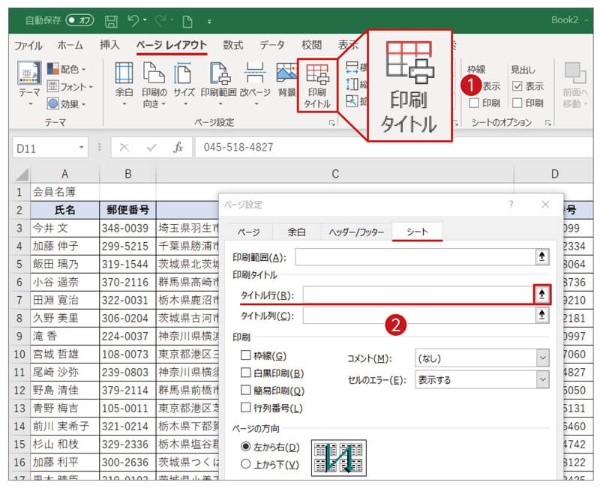Click the Save icon in title bar
The width and height of the screenshot is (600, 488).
(111, 21)
